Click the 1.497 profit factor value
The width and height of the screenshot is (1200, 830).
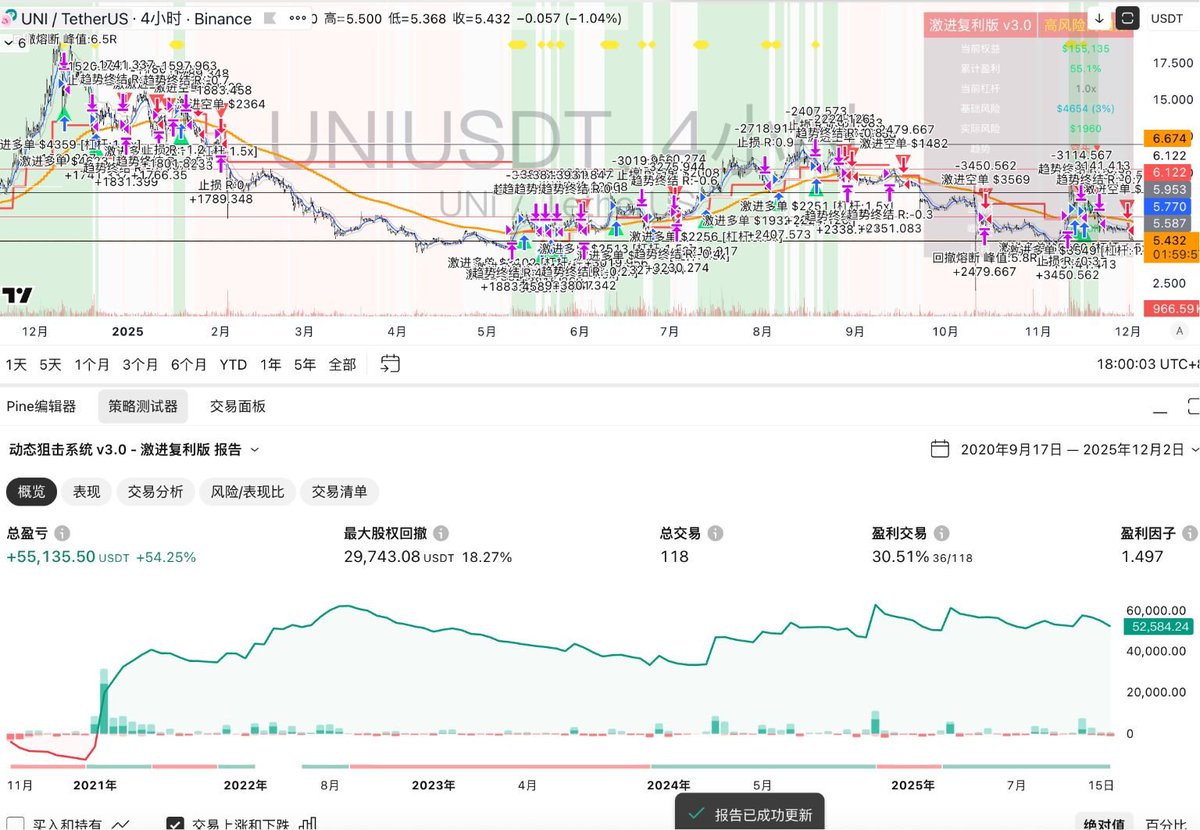click(x=1142, y=556)
